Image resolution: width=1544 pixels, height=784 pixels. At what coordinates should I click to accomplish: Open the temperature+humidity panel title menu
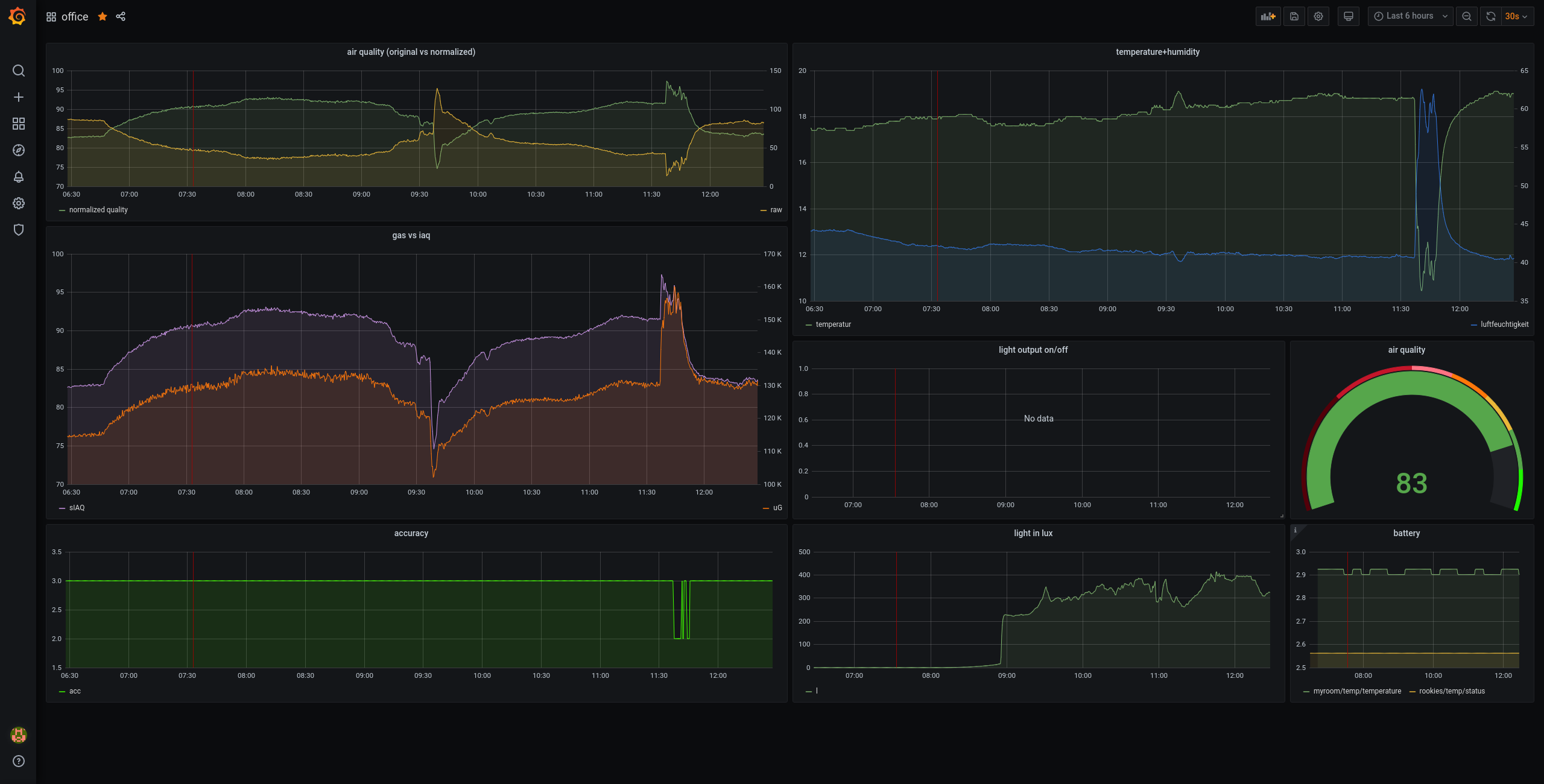click(1157, 52)
